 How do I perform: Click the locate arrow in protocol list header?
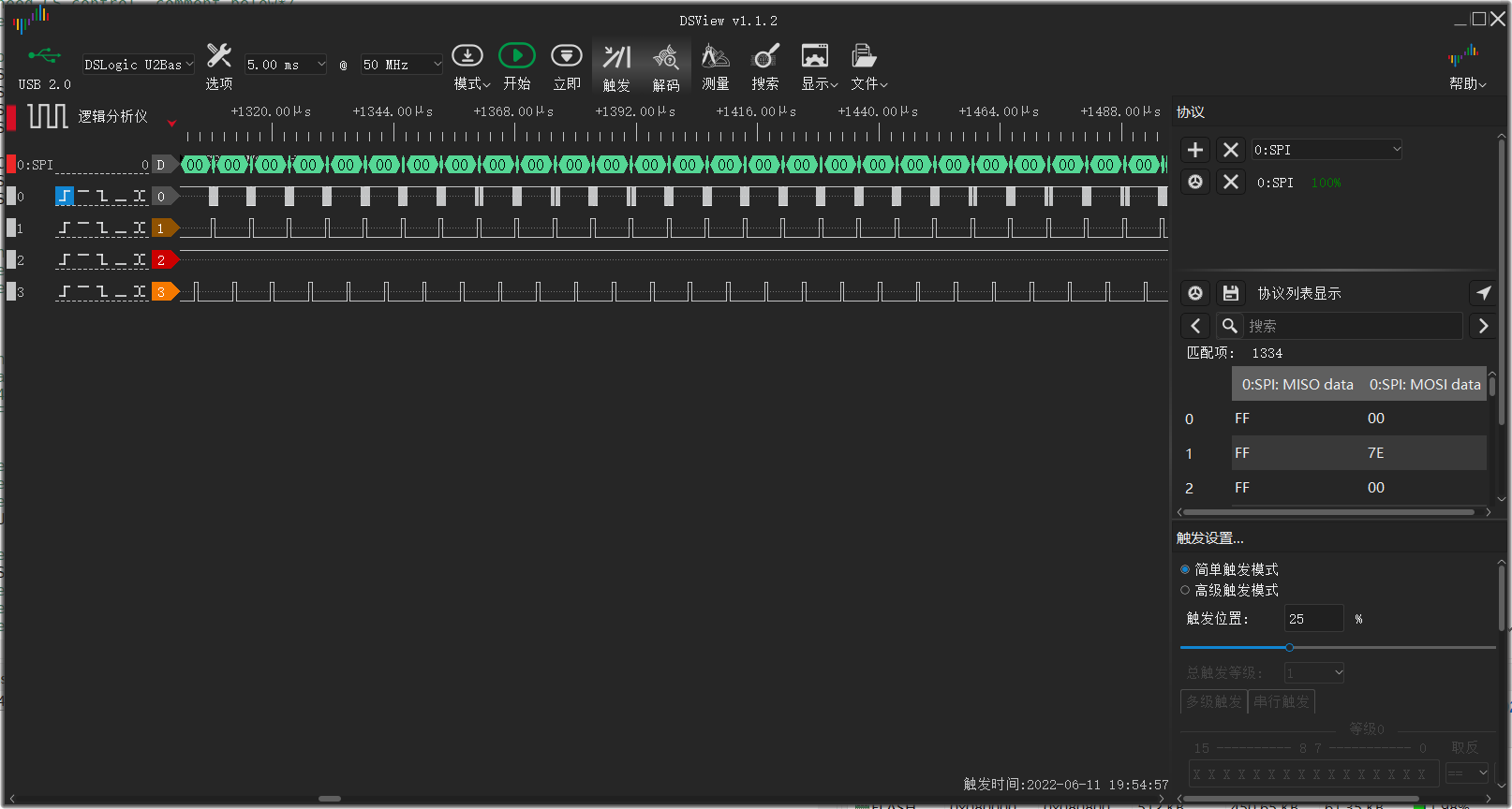pos(1483,293)
